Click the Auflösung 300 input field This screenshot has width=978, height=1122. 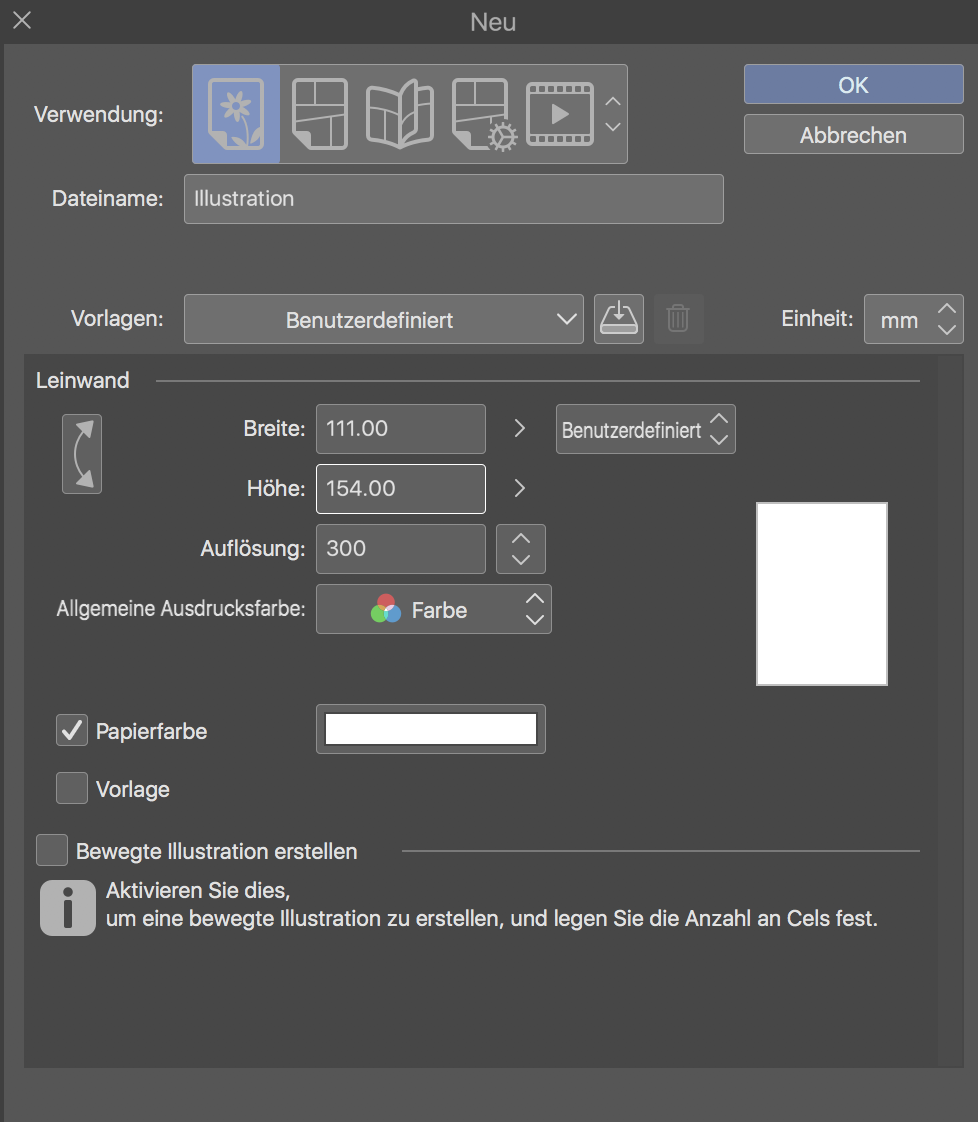click(x=401, y=549)
